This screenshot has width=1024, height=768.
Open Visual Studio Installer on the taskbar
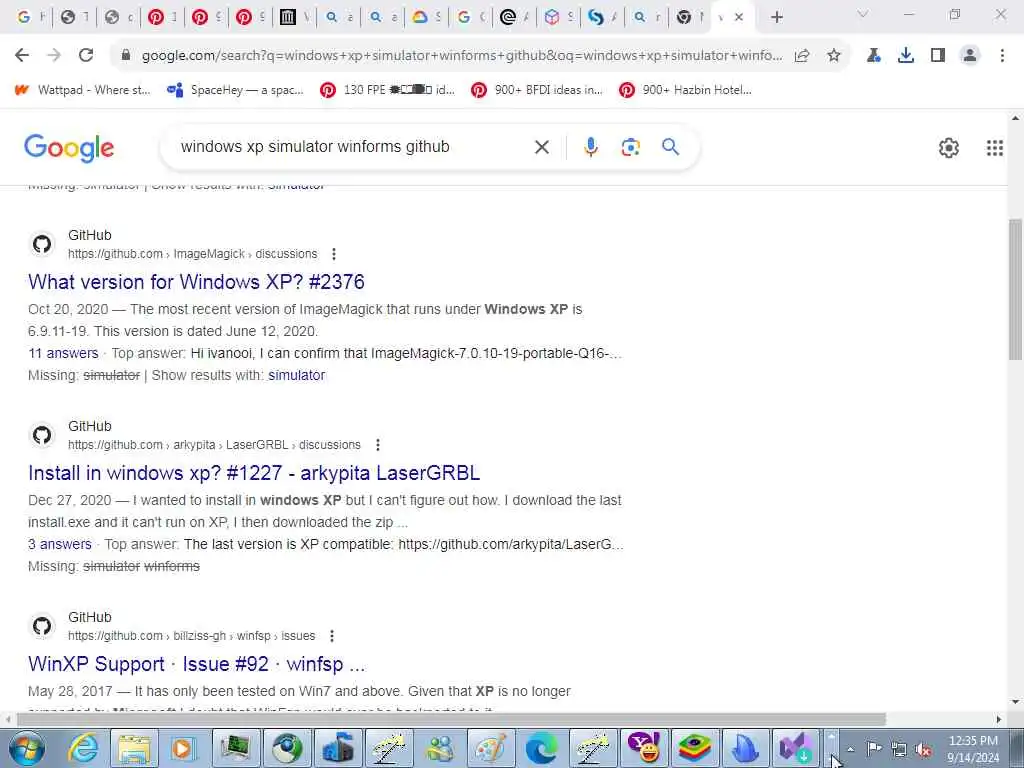[x=796, y=748]
